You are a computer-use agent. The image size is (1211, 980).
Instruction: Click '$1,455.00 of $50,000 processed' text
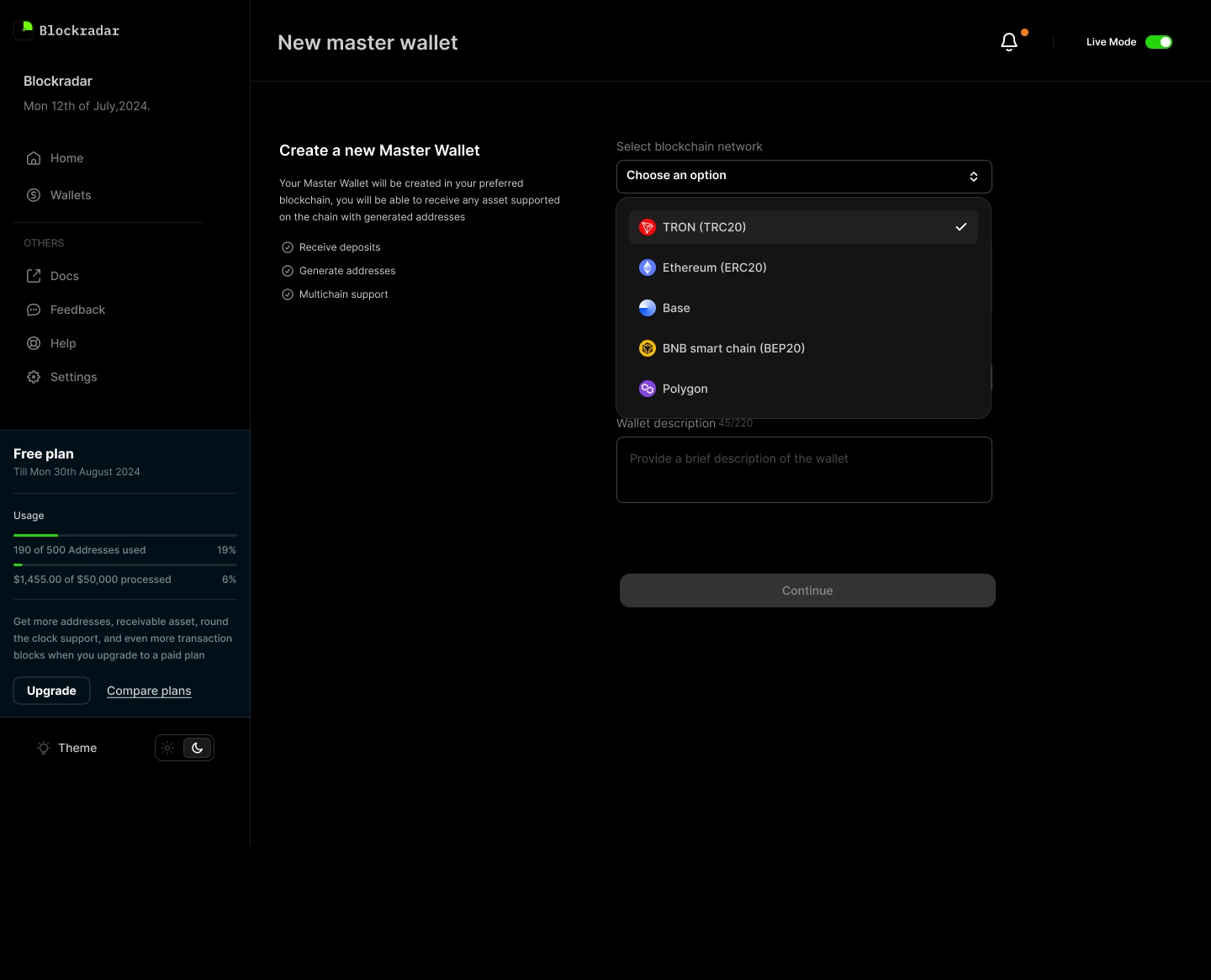coord(93,580)
